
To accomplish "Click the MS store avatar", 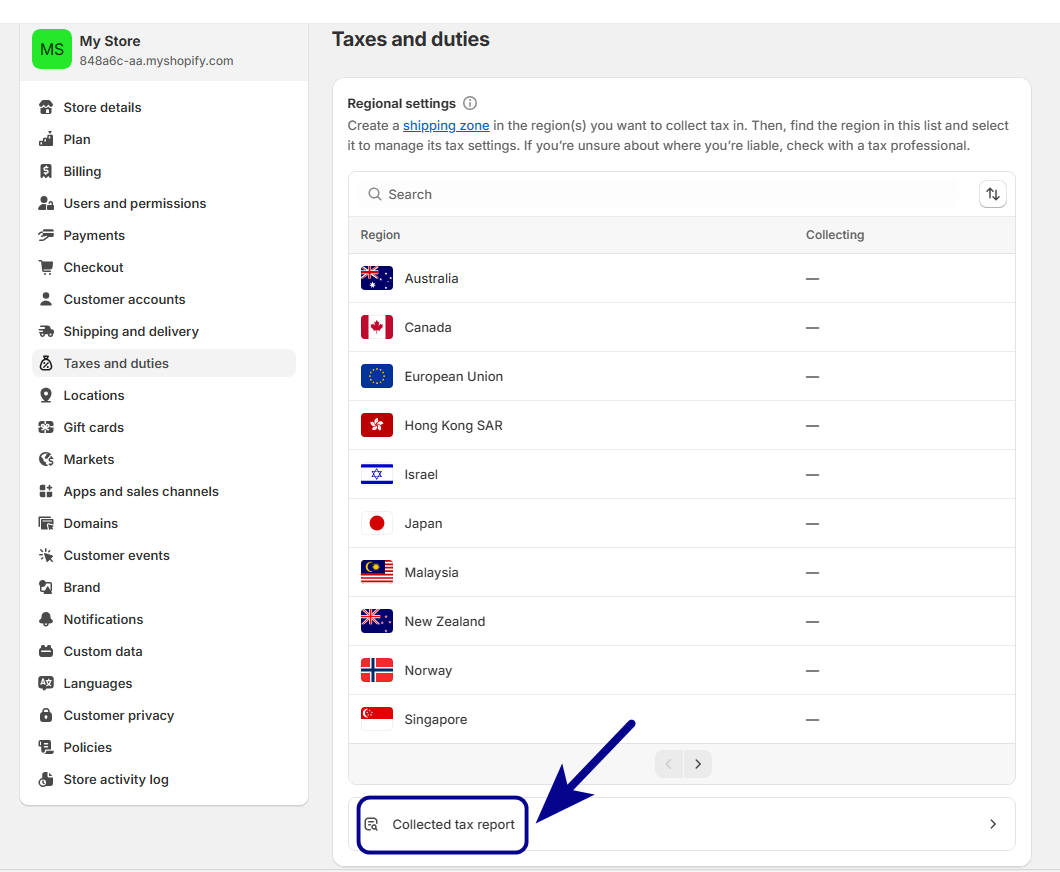I will pos(52,49).
